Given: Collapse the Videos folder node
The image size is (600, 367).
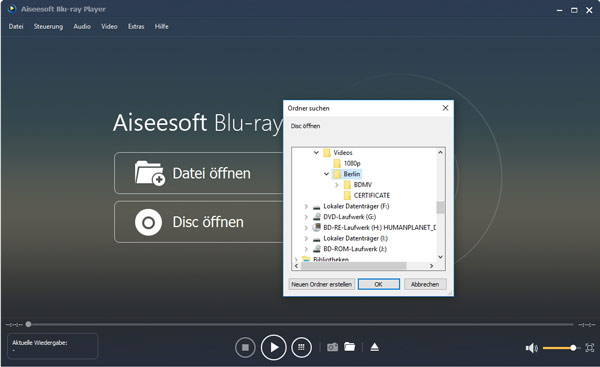Looking at the screenshot, I should [x=316, y=152].
